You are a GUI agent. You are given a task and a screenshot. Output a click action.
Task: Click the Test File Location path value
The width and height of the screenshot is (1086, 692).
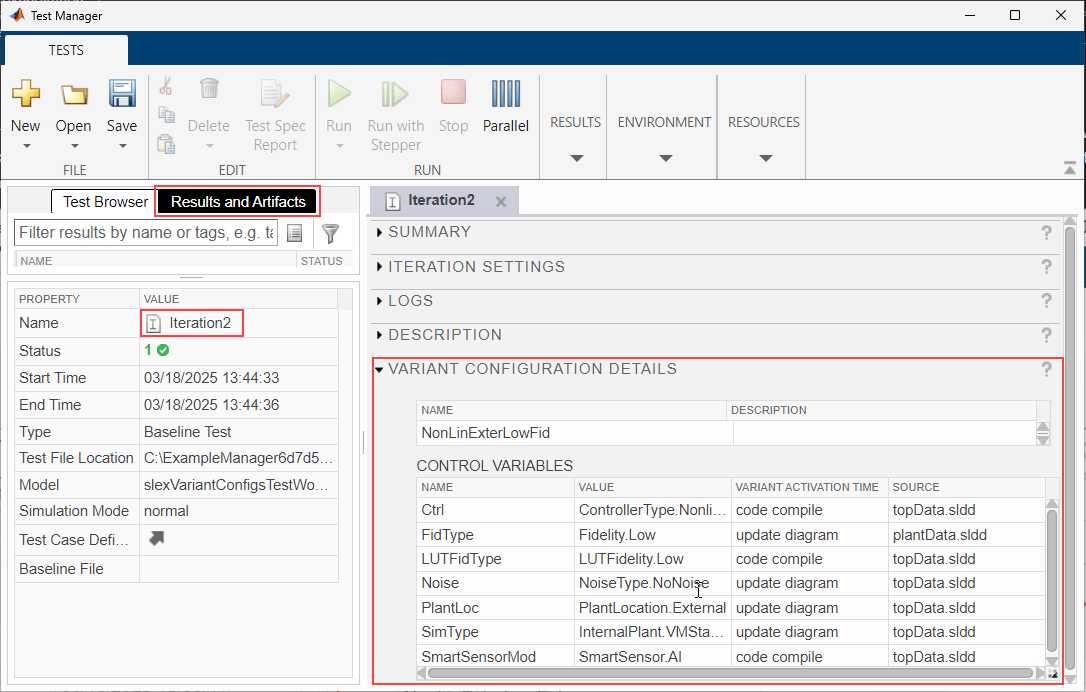pos(238,458)
